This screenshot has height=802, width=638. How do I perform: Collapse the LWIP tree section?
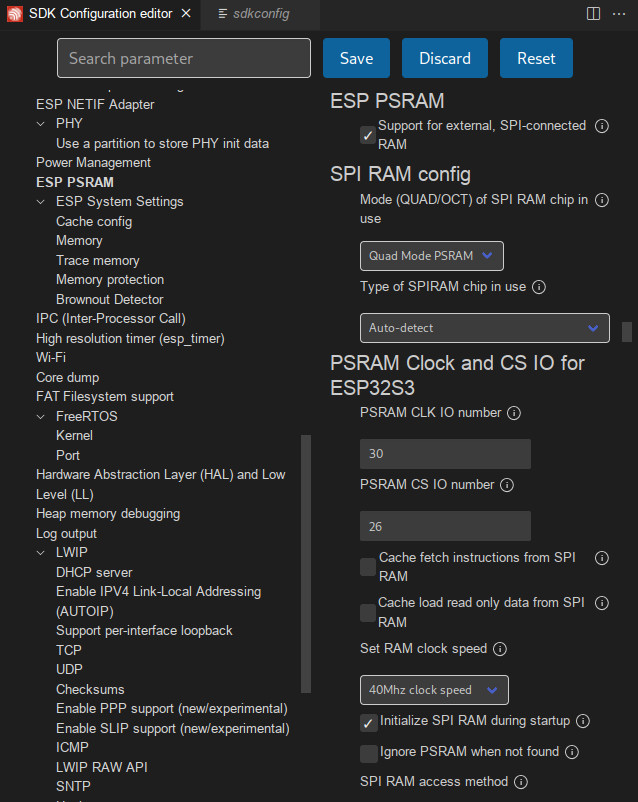tap(40, 552)
